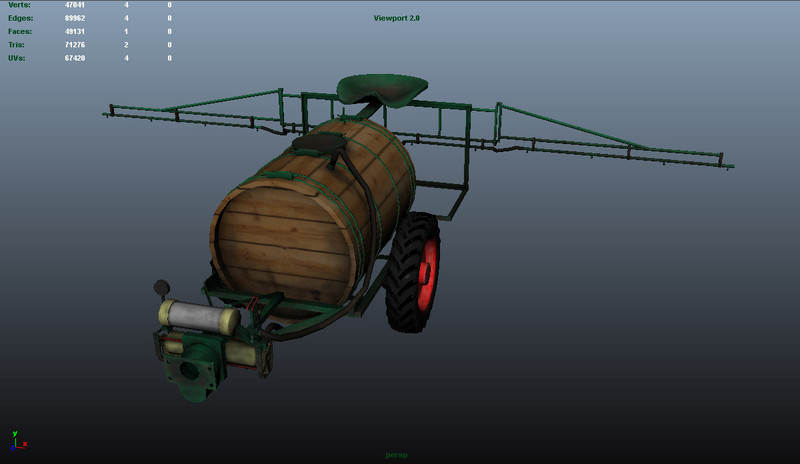Image resolution: width=800 pixels, height=464 pixels.
Task: Click the Tris count label in HUD
Action: coord(16,44)
